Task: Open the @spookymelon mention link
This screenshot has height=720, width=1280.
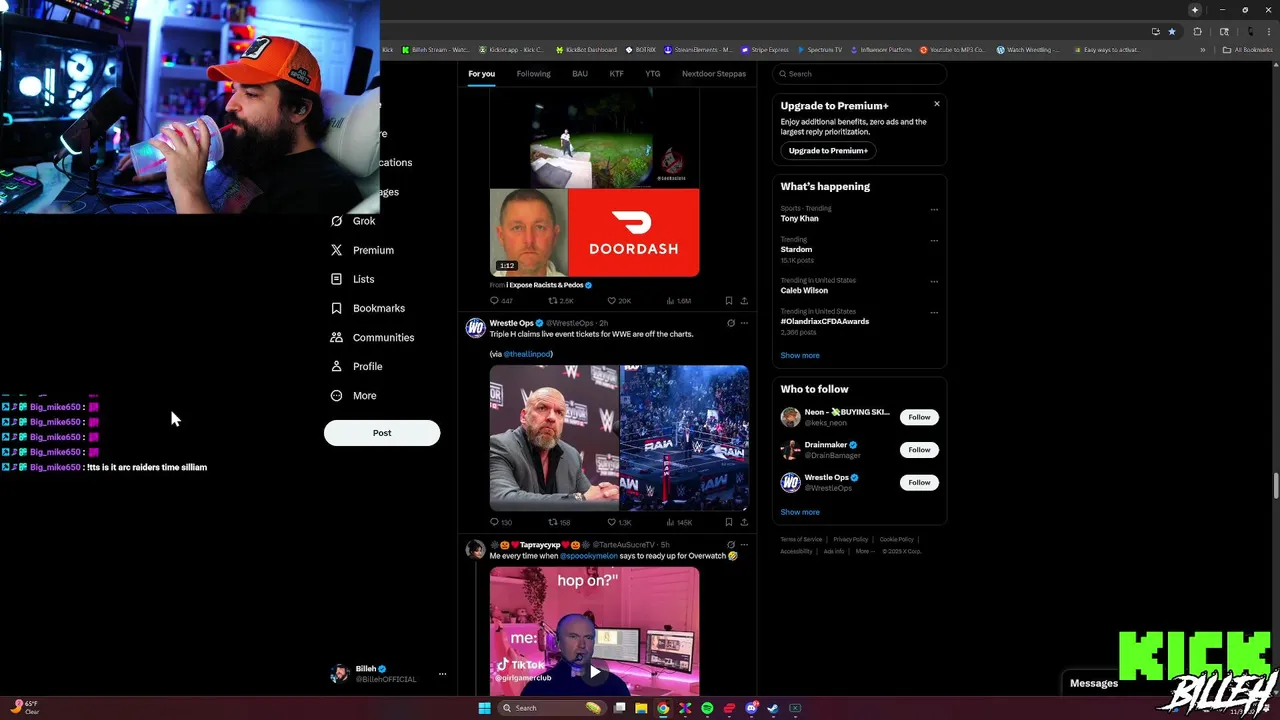Action: (589, 556)
